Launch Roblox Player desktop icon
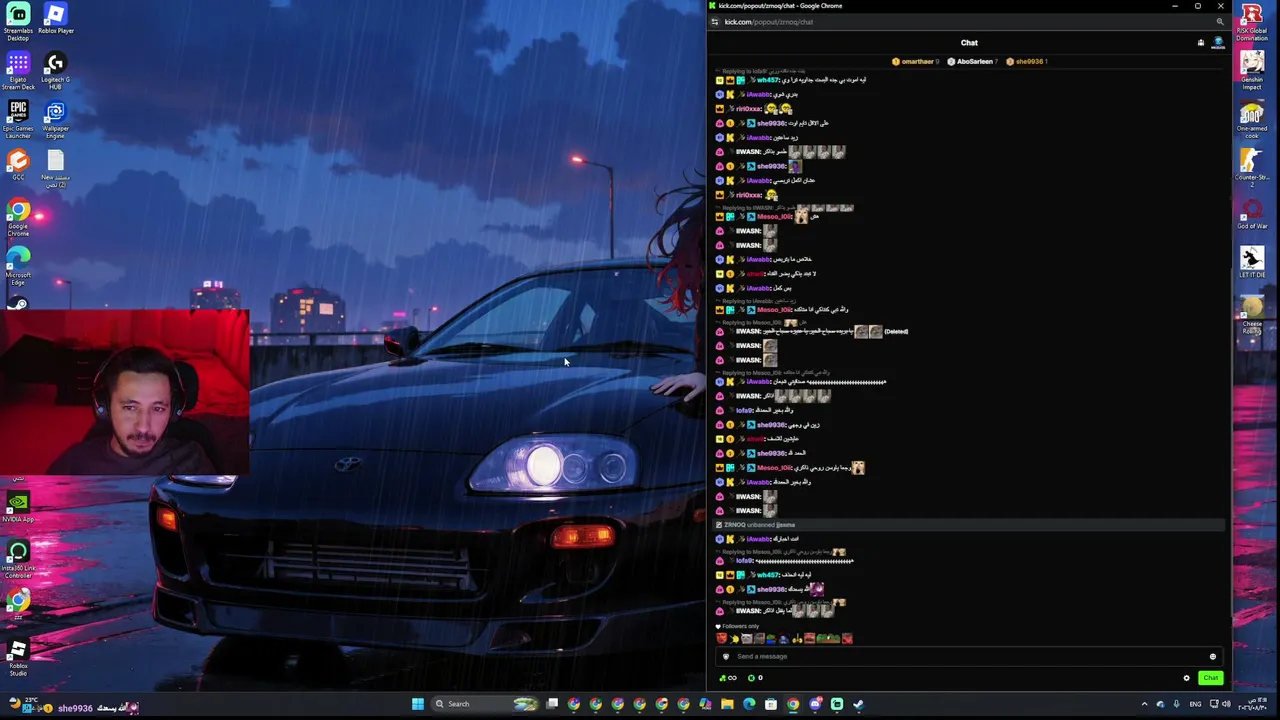 point(56,19)
